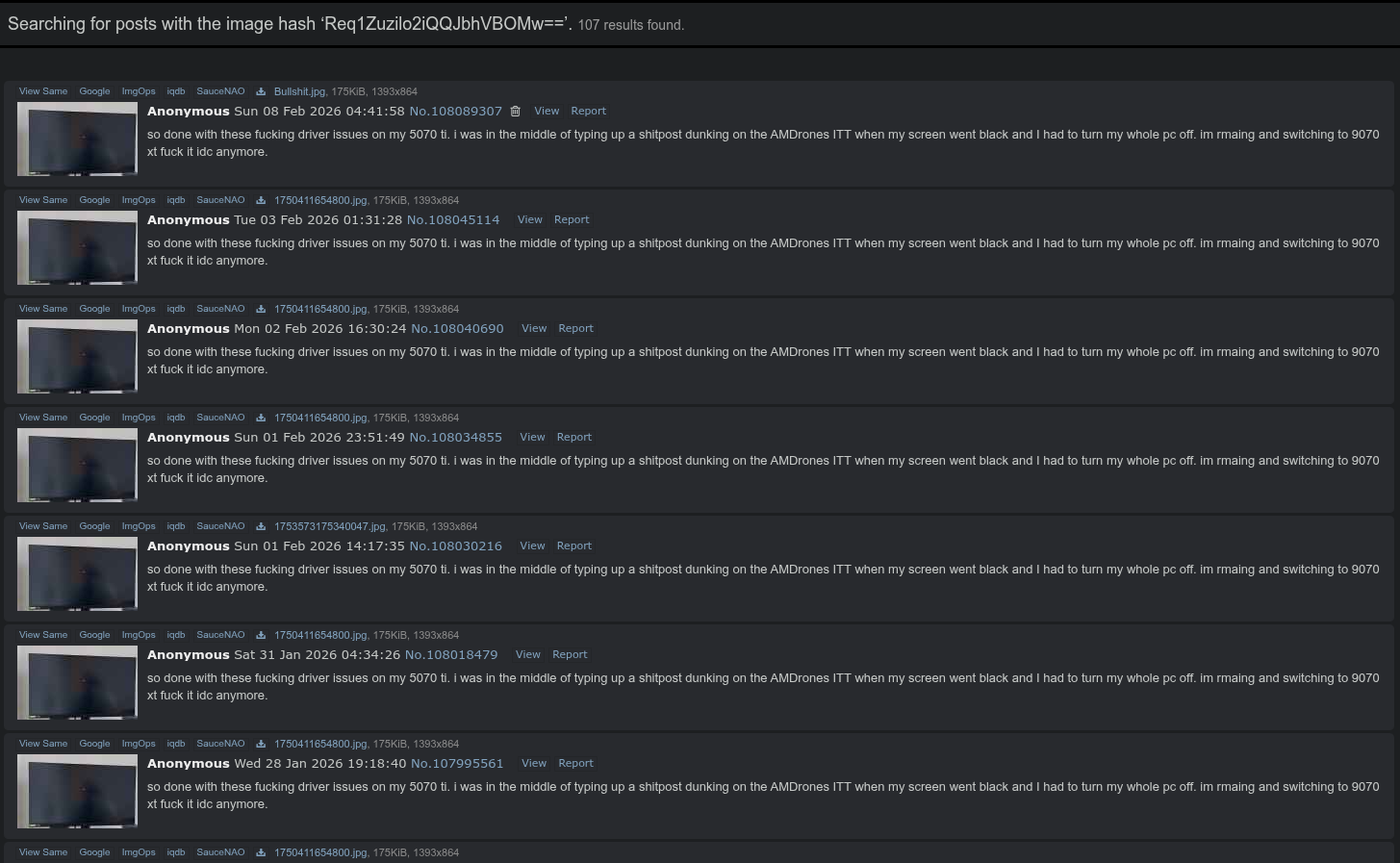Click timestamp 'Sun 01 Feb 2026 23:51:49'
This screenshot has width=1400, height=863.
pos(319,438)
